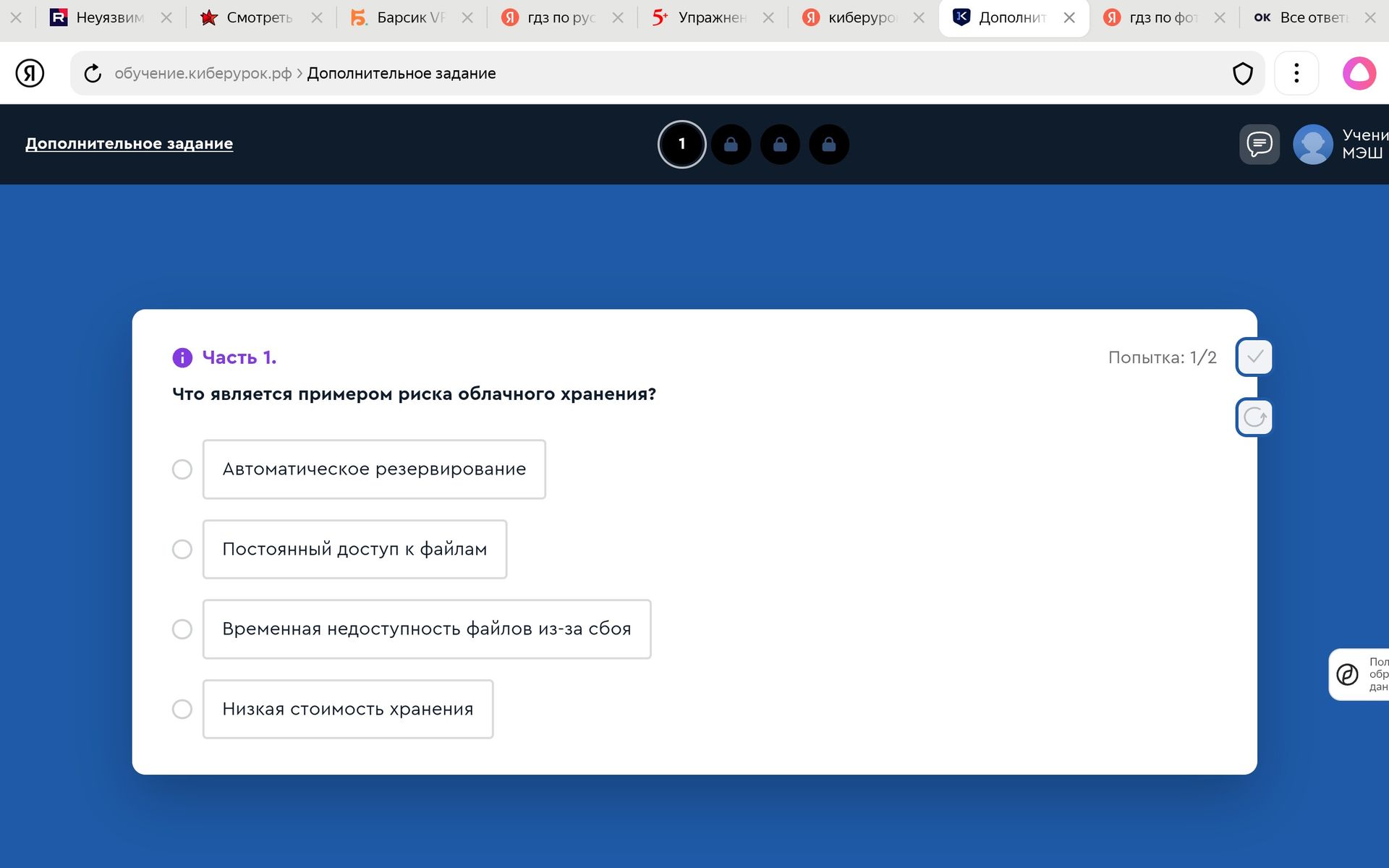Image resolution: width=1389 pixels, height=868 pixels.
Task: Select radio for Автоматическое резервирование
Action: pos(182,469)
